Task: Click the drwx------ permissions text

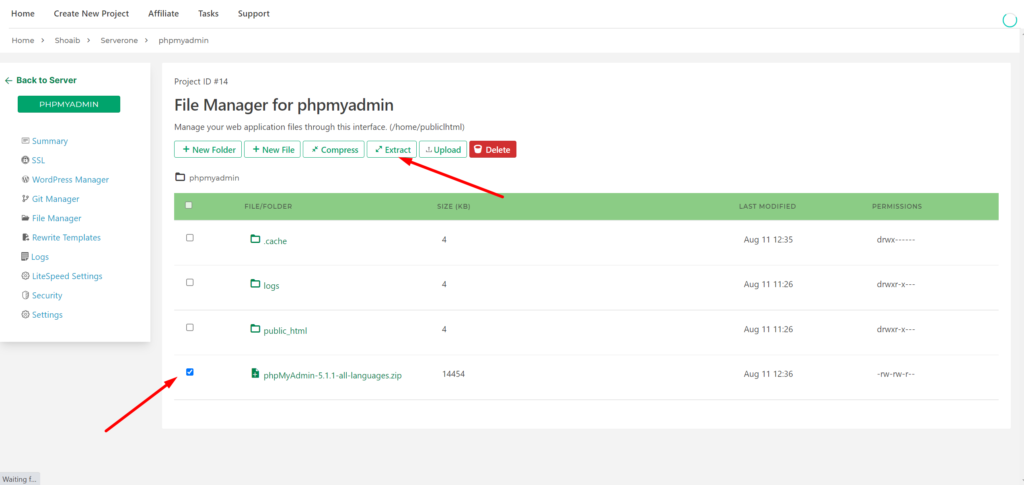Action: pyautogui.click(x=896, y=240)
